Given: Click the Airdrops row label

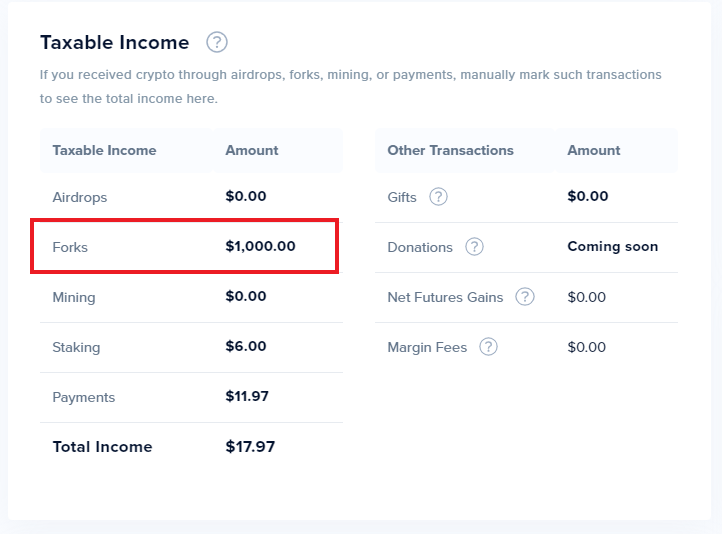Looking at the screenshot, I should [x=79, y=197].
